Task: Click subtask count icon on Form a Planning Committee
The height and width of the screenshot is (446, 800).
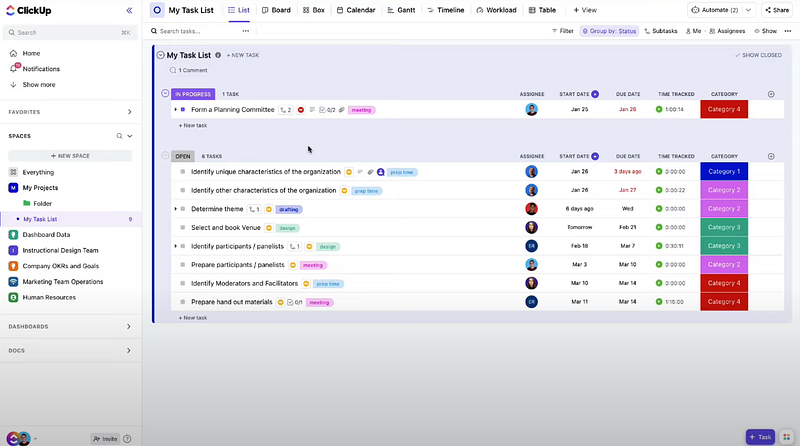Action: point(286,110)
